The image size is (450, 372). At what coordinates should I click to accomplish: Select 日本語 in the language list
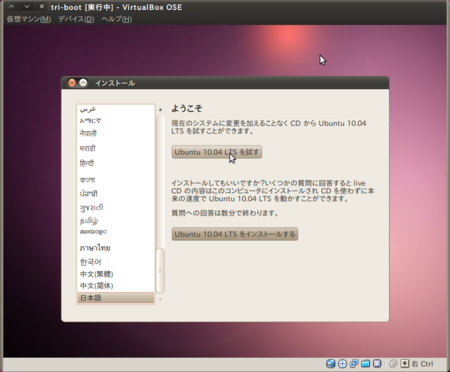pyautogui.click(x=116, y=298)
